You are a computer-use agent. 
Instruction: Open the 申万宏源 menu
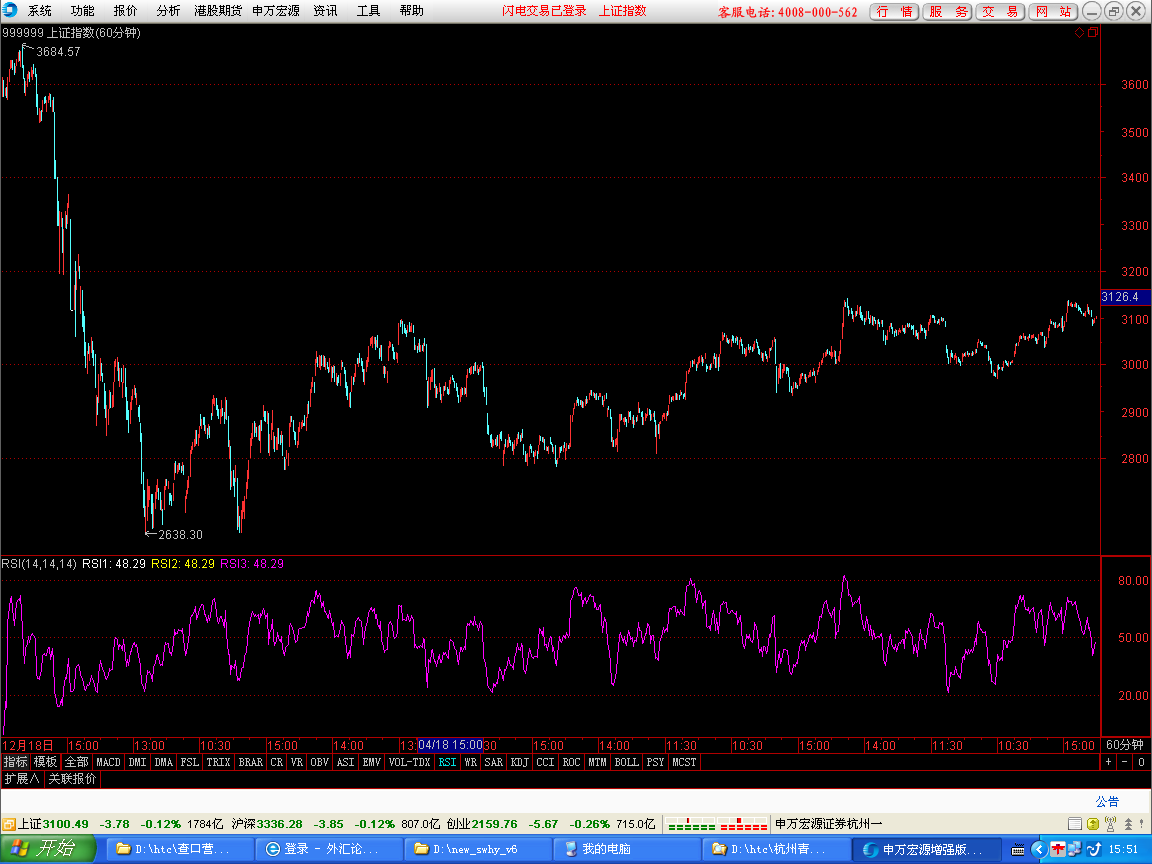[x=276, y=10]
